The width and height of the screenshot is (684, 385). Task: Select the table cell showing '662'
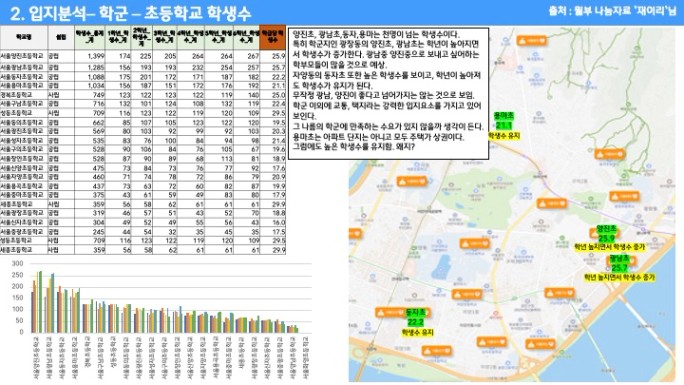click(89, 123)
